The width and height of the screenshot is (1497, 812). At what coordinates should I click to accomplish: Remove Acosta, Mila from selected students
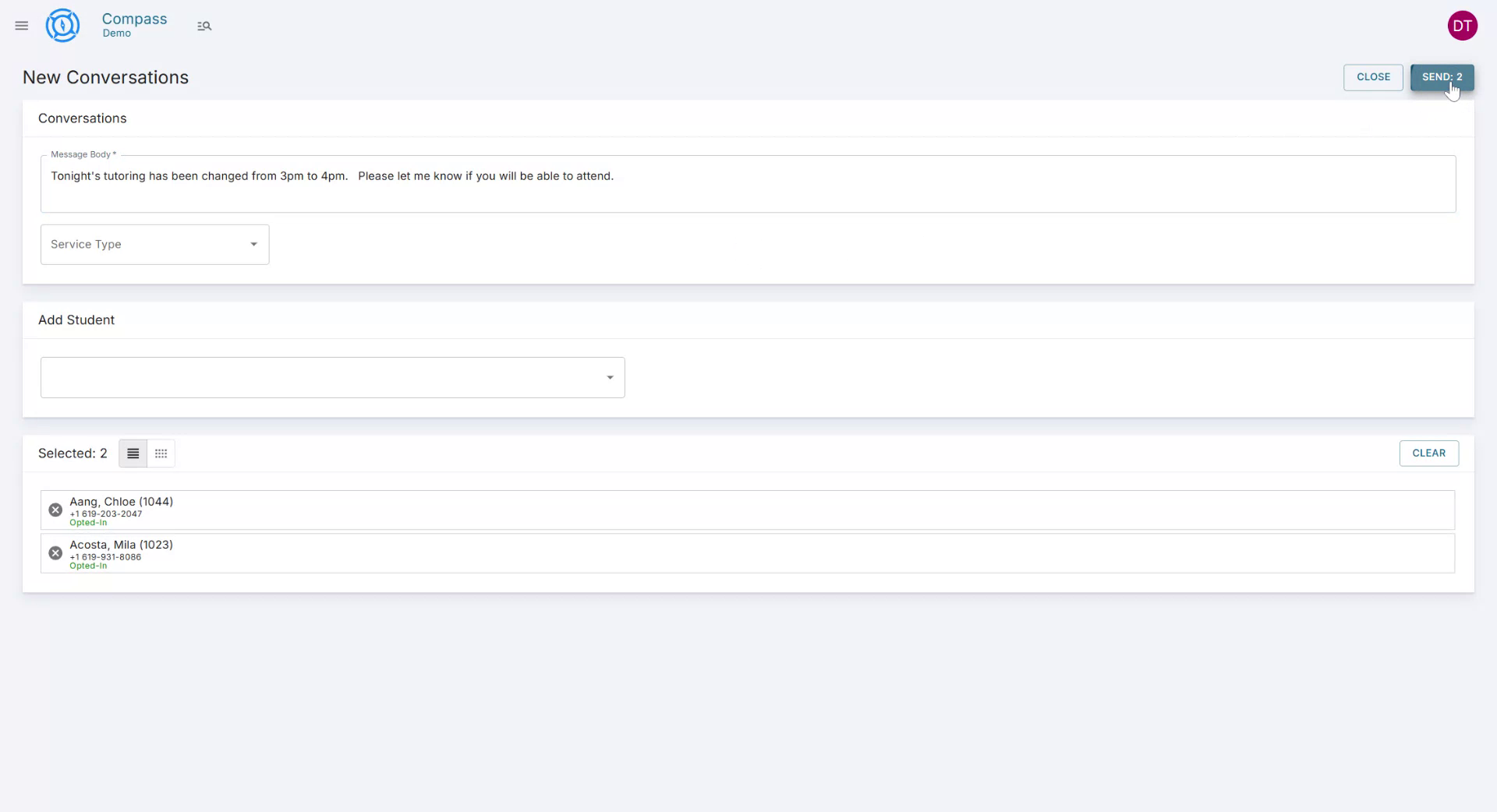pyautogui.click(x=55, y=553)
